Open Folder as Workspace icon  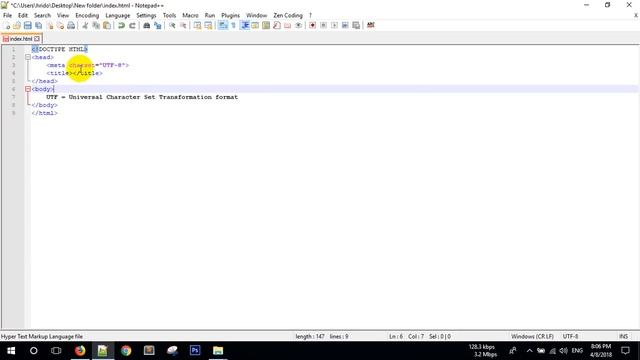coord(288,25)
